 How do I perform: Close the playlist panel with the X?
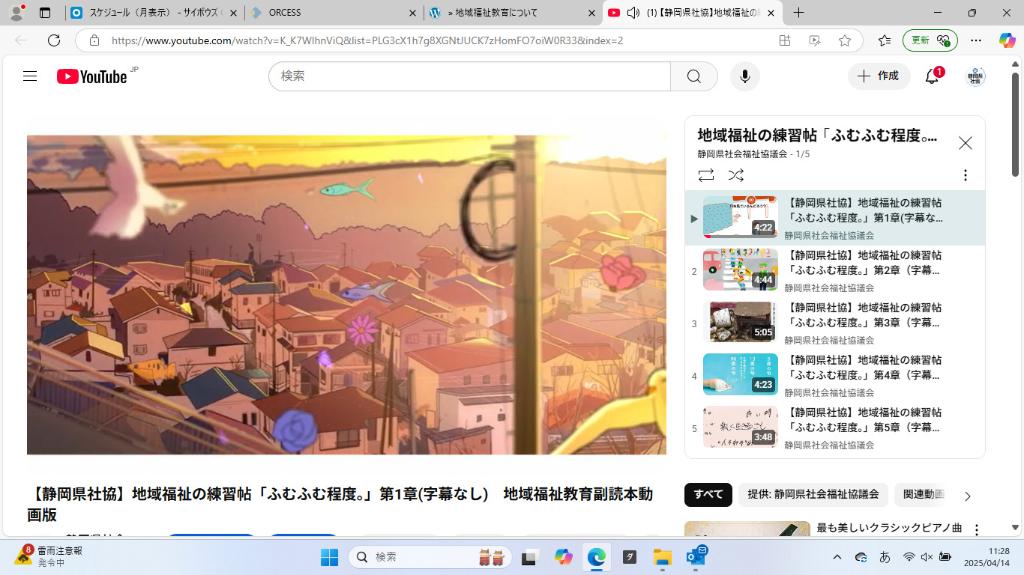click(x=965, y=143)
